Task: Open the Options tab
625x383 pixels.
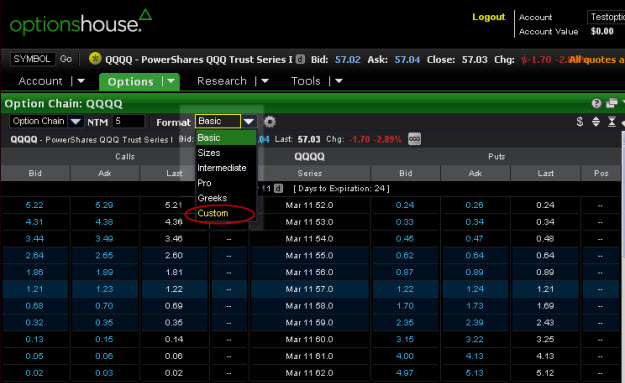Action: pos(130,82)
